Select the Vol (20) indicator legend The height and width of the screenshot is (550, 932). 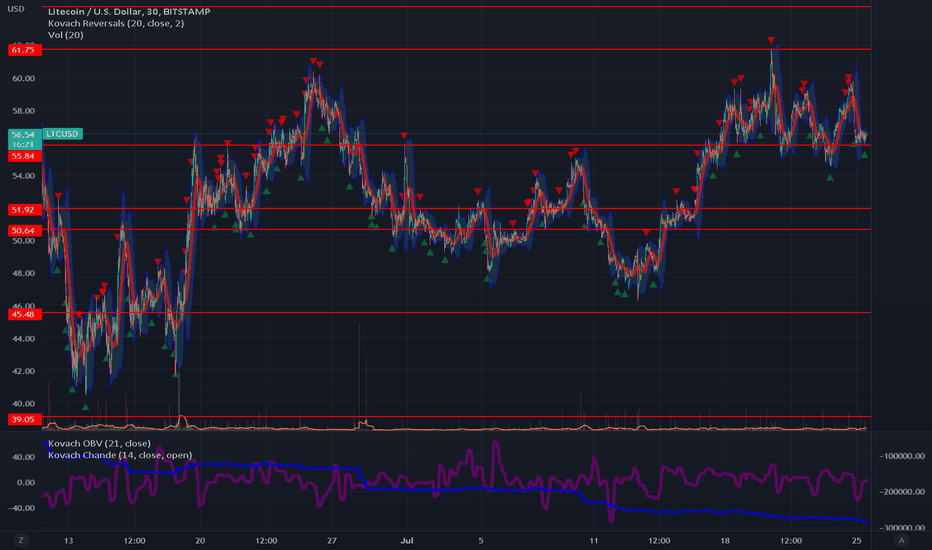(66, 35)
